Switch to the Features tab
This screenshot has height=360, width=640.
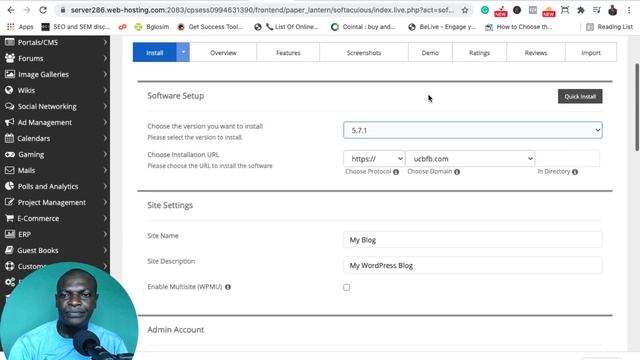click(x=288, y=53)
